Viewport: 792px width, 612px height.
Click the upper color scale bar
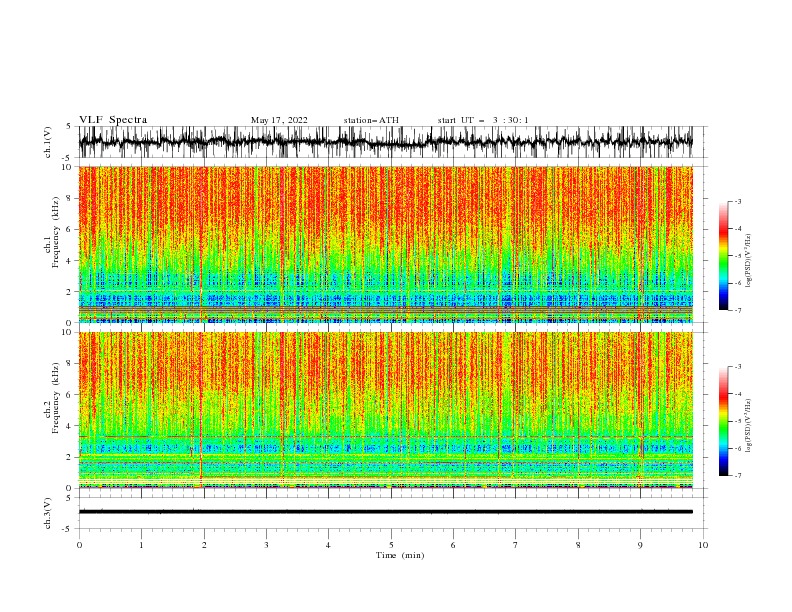(x=724, y=255)
